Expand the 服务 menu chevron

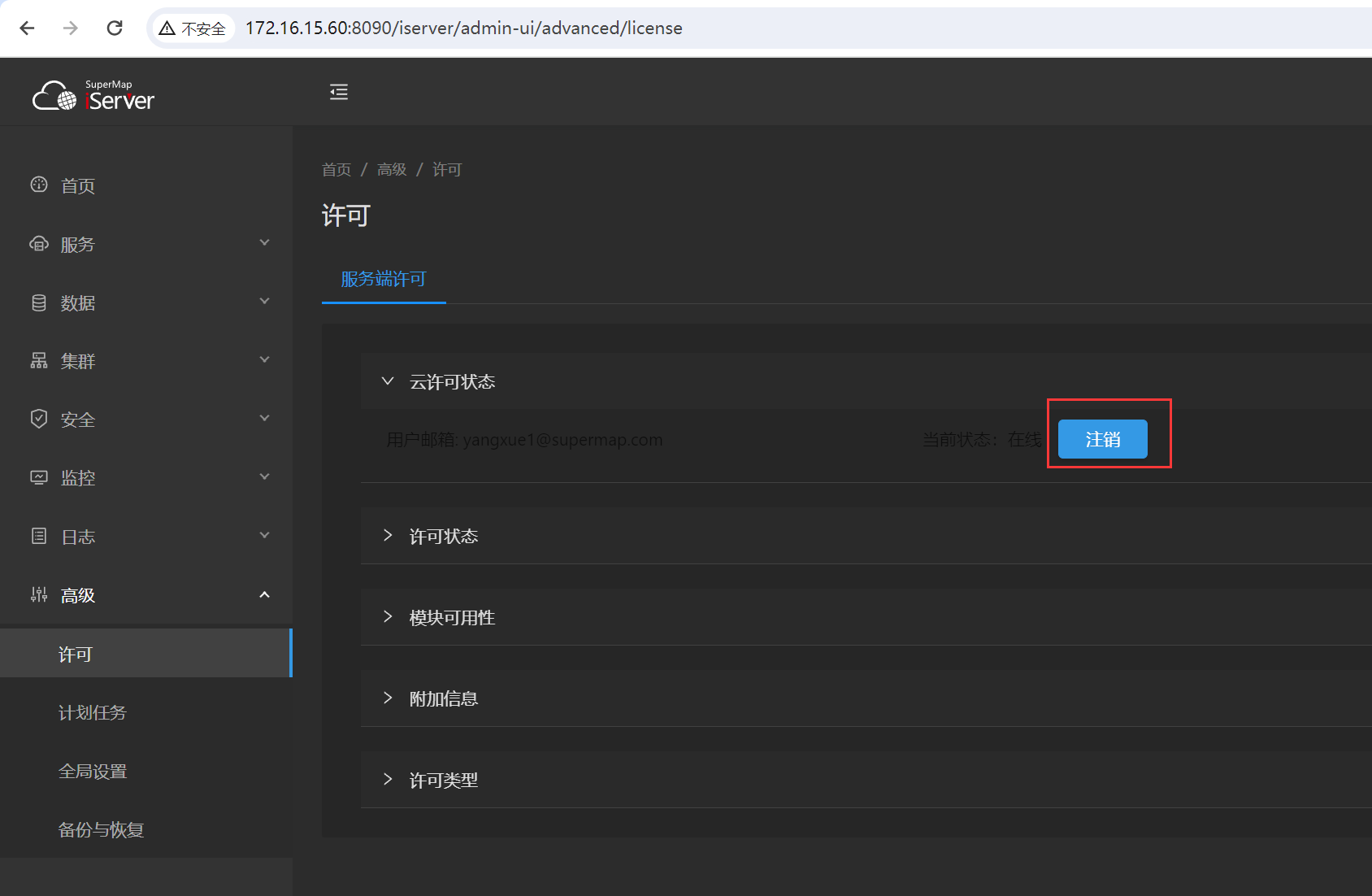tap(264, 243)
